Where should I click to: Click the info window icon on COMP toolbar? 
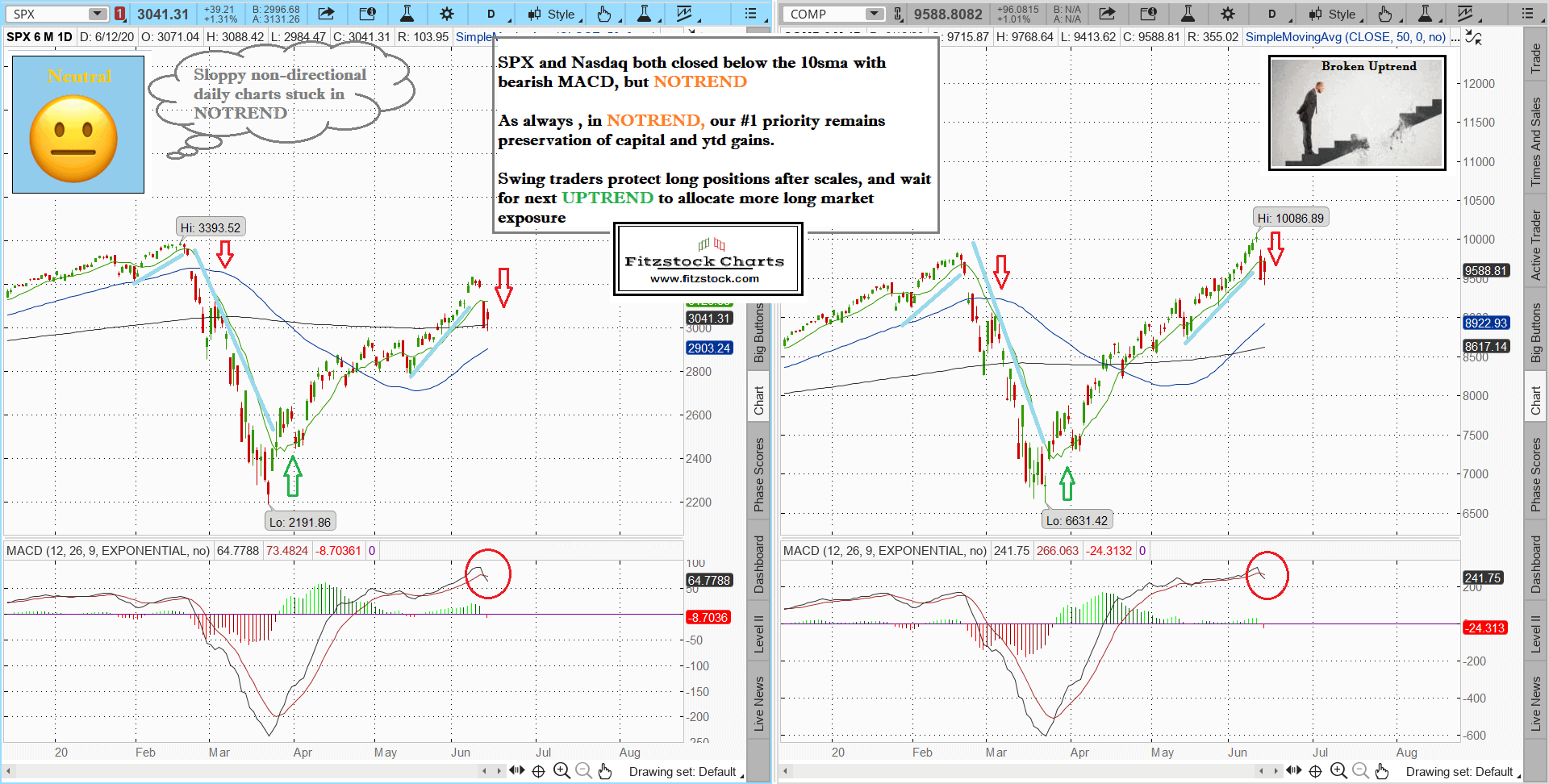[x=1148, y=14]
